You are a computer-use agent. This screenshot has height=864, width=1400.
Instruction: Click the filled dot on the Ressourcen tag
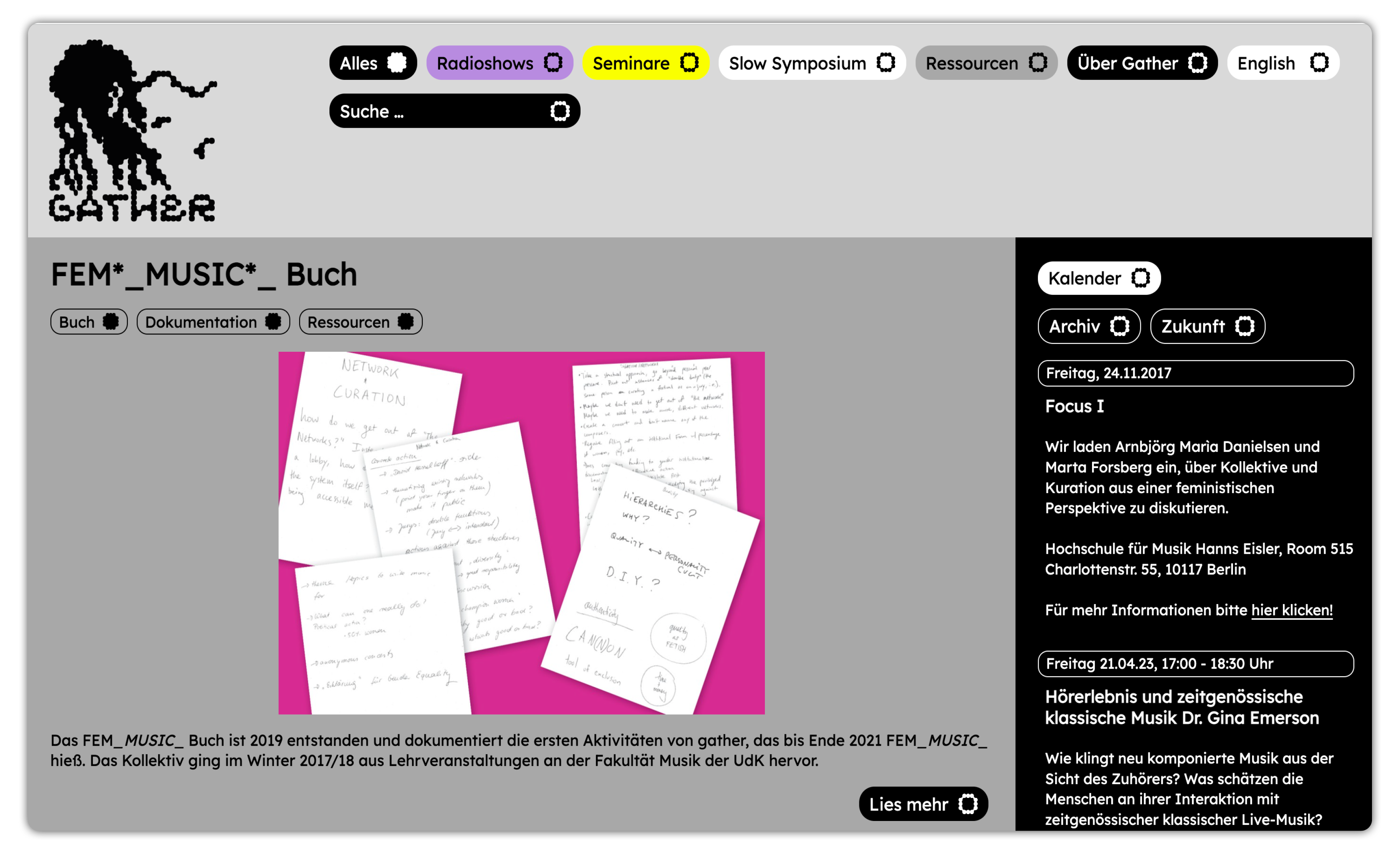pos(406,322)
